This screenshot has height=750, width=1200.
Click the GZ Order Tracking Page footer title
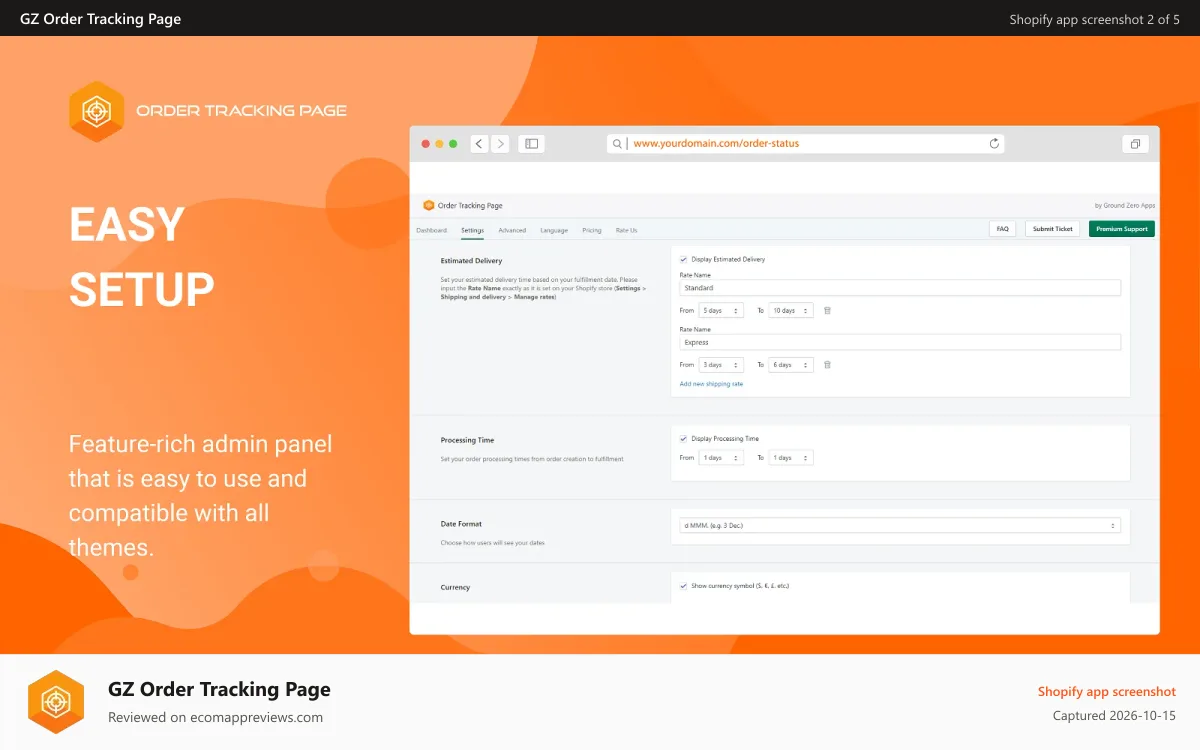coord(219,689)
